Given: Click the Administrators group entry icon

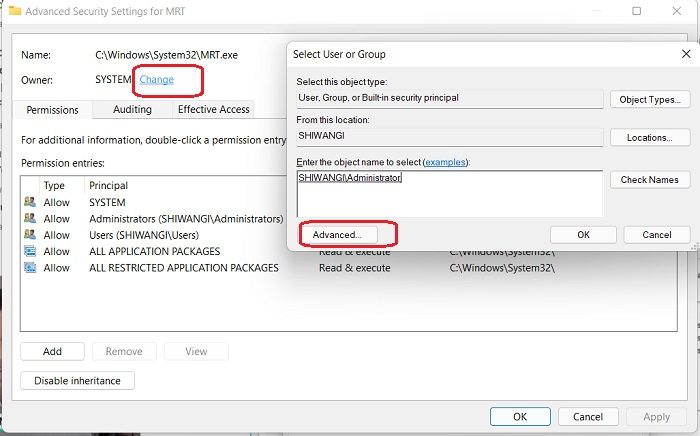Looking at the screenshot, I should point(29,219).
